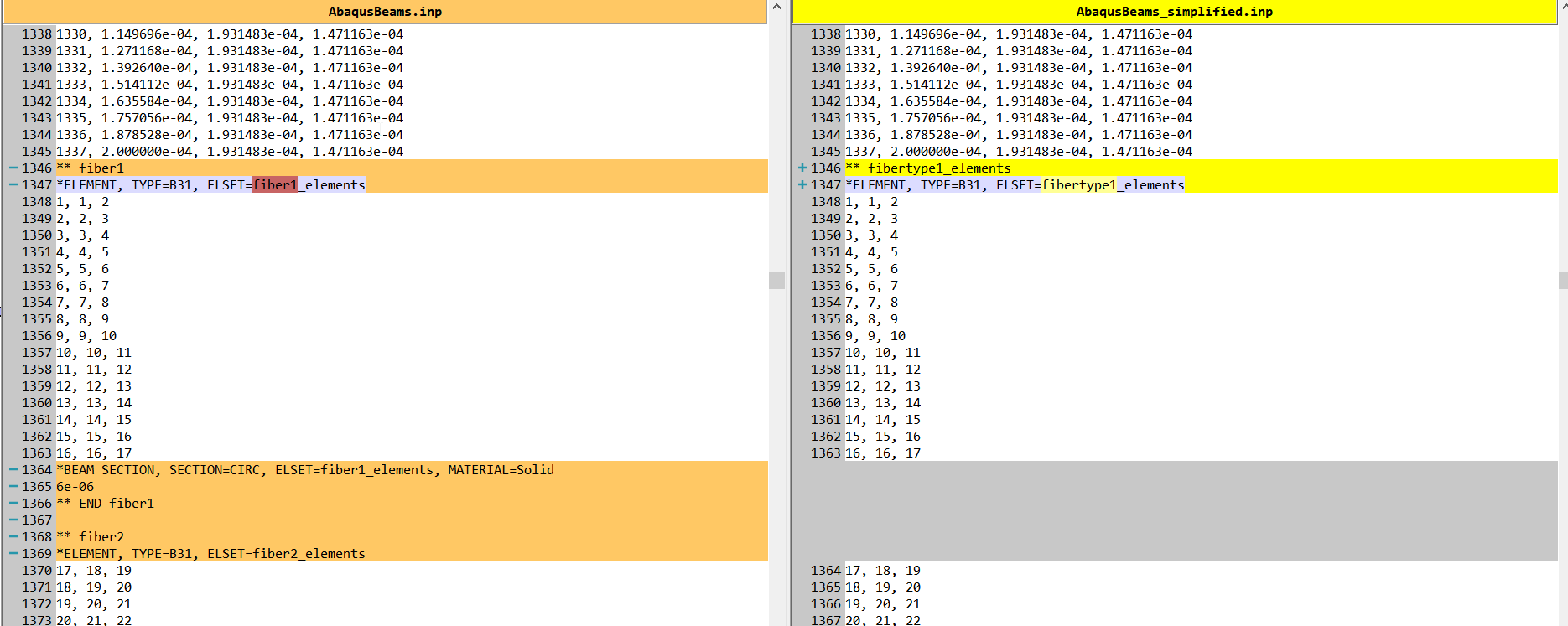Viewport: 1568px width, 626px height.
Task: Select the AbaqusBeams.inp file header
Action: [385, 12]
